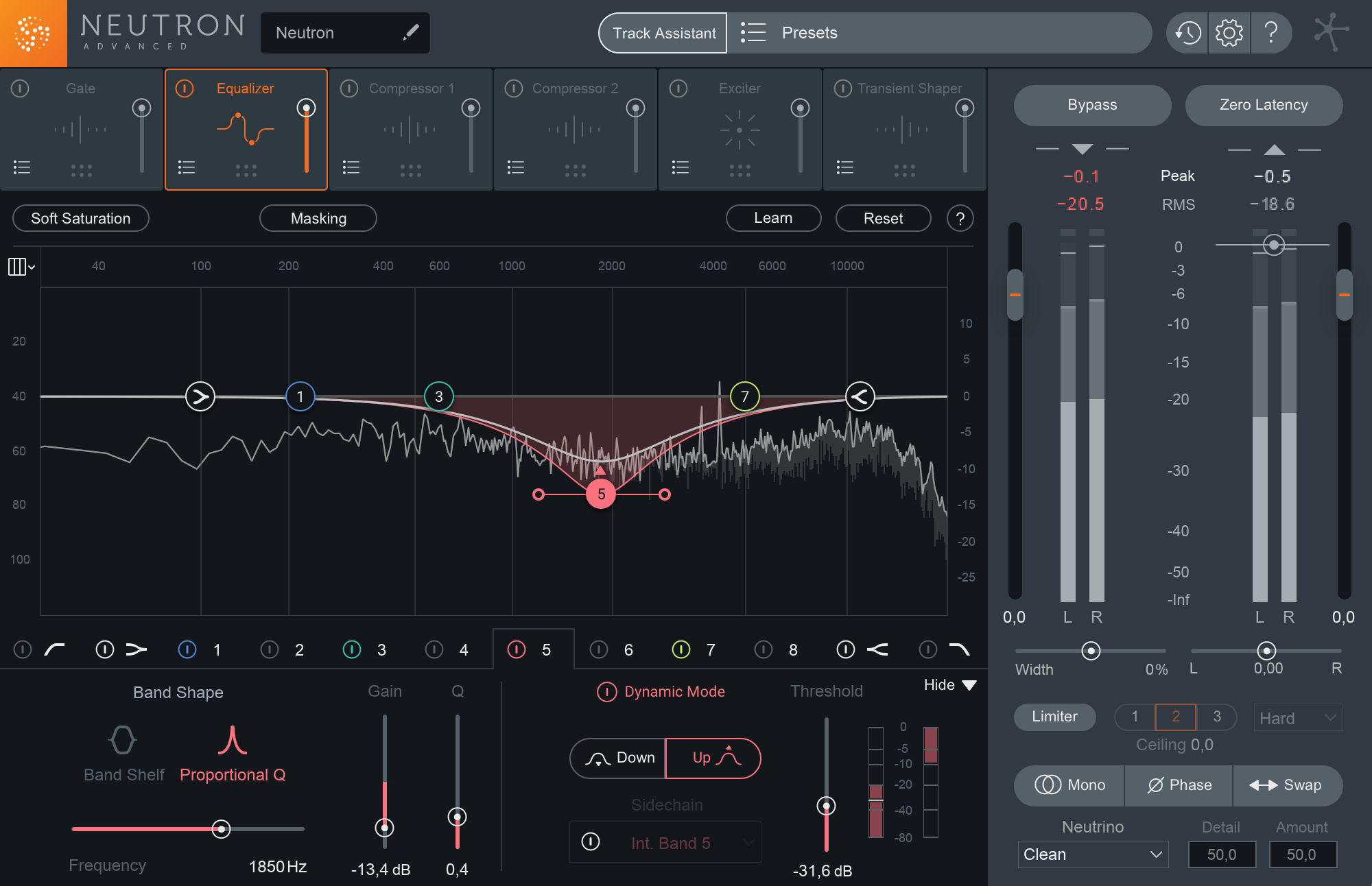This screenshot has width=1372, height=886.
Task: Open the Masking view
Action: 318,218
